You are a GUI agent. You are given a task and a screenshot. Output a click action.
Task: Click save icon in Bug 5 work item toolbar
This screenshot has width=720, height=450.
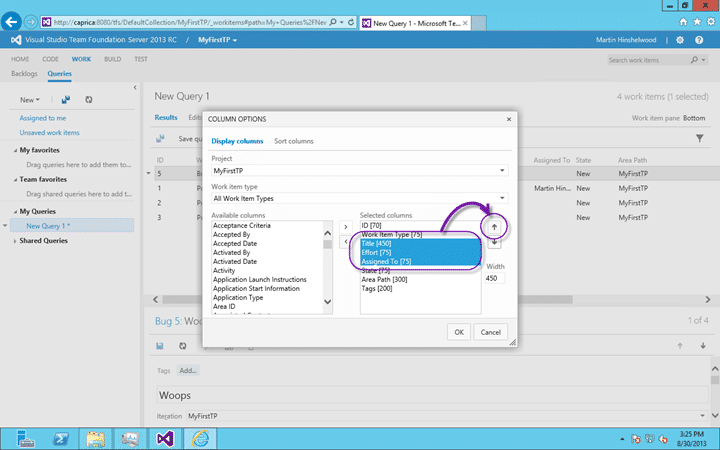click(x=160, y=346)
